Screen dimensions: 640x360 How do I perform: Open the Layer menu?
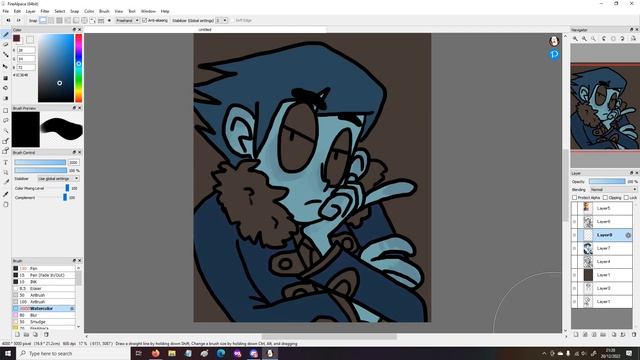click(x=31, y=11)
